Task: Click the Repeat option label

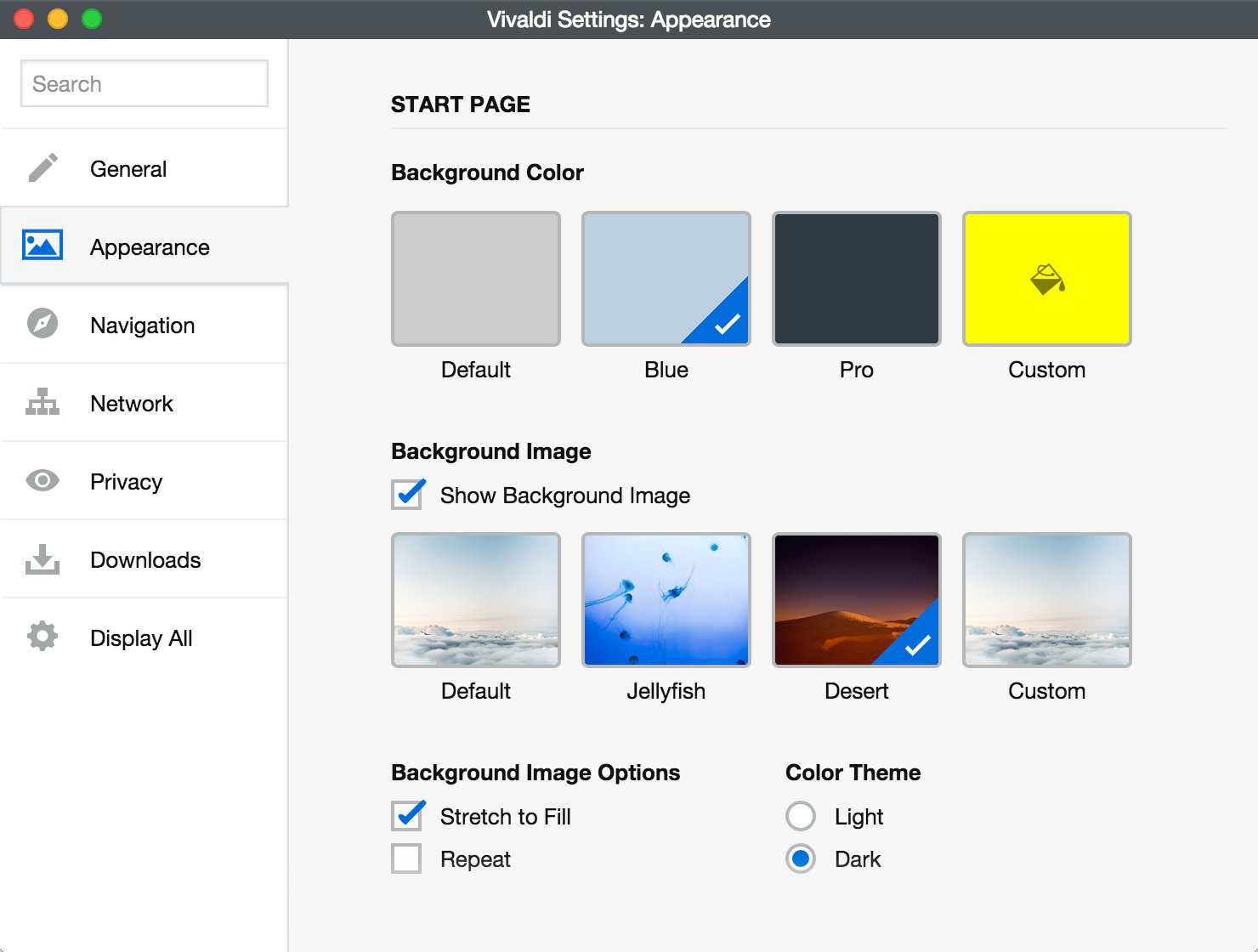Action: click(475, 859)
